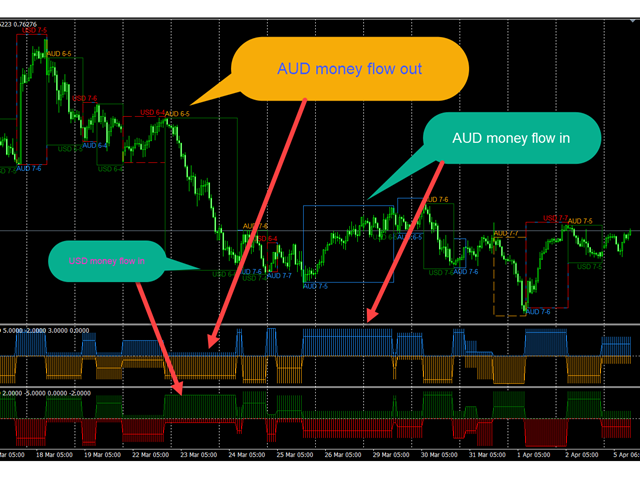Screen dimensions: 640x480
Task: Click the 25 Mar 05:00 time label
Action: pos(295,455)
